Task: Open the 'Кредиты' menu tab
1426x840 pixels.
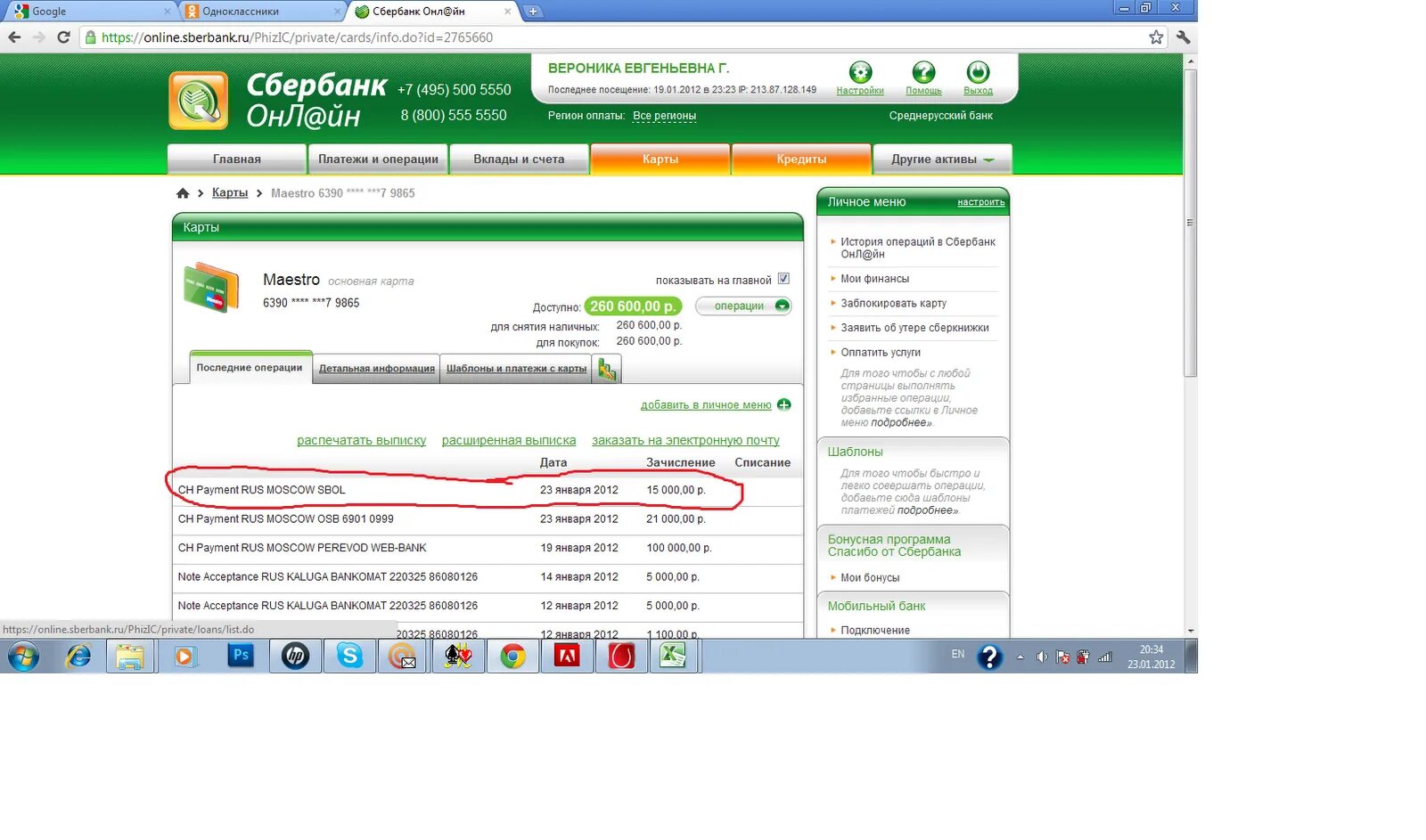Action: pyautogui.click(x=801, y=159)
